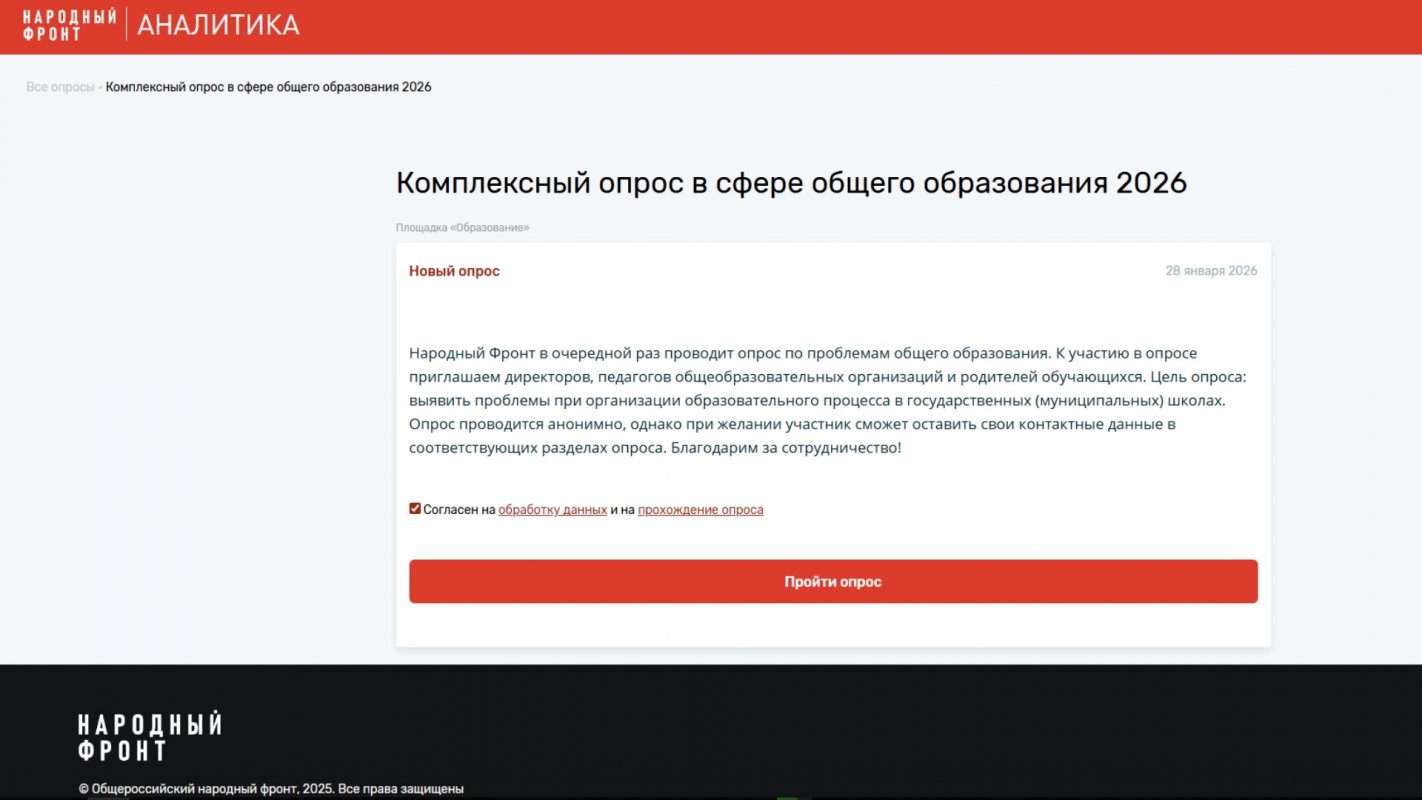Open the АНАЛИТИКА section from the header

click(x=218, y=24)
